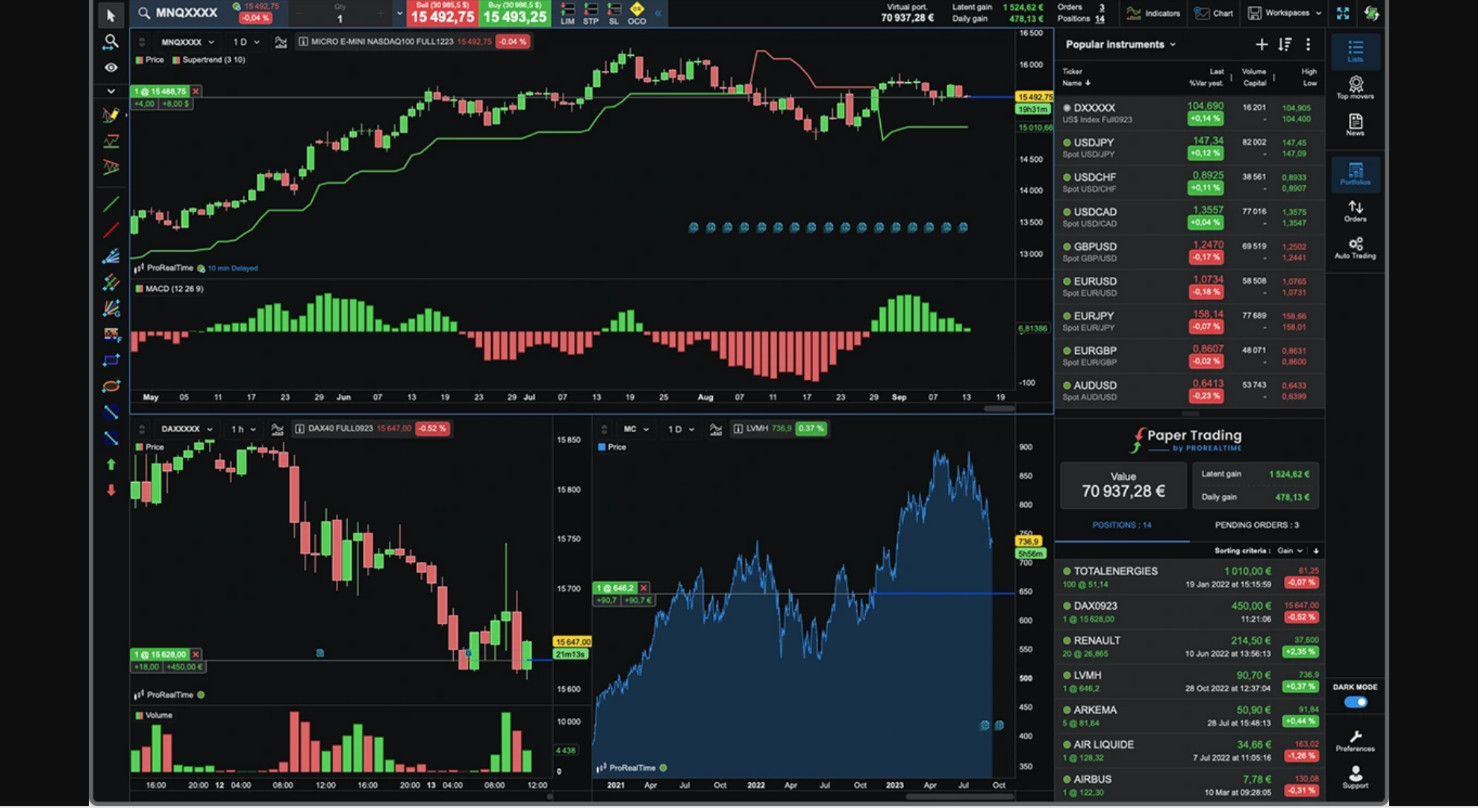Add instrument with the plus icon

[1262, 45]
